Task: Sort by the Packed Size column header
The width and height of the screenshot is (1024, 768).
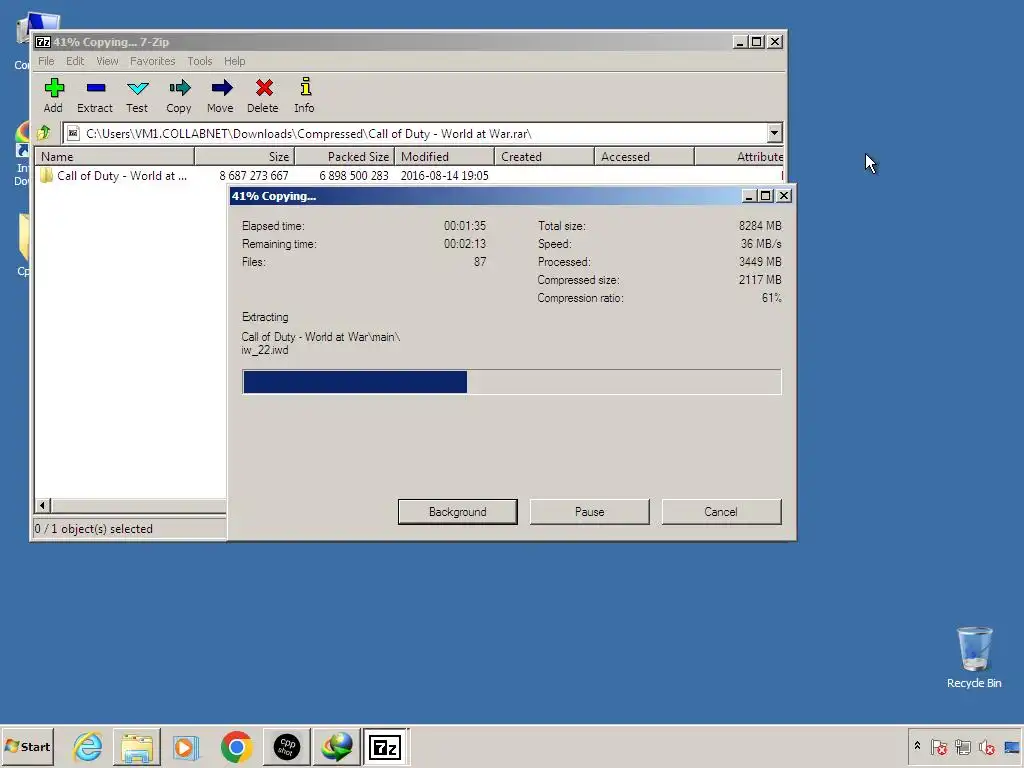Action: click(345, 157)
